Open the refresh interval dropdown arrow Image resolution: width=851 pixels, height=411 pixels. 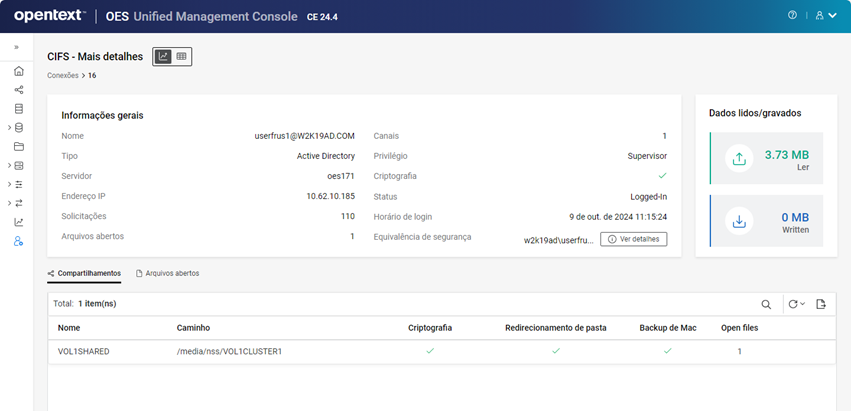pos(803,304)
